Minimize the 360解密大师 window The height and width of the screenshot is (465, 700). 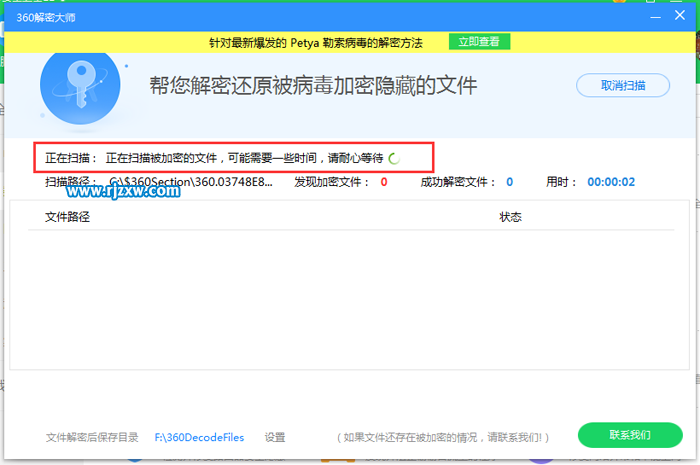click(x=655, y=17)
